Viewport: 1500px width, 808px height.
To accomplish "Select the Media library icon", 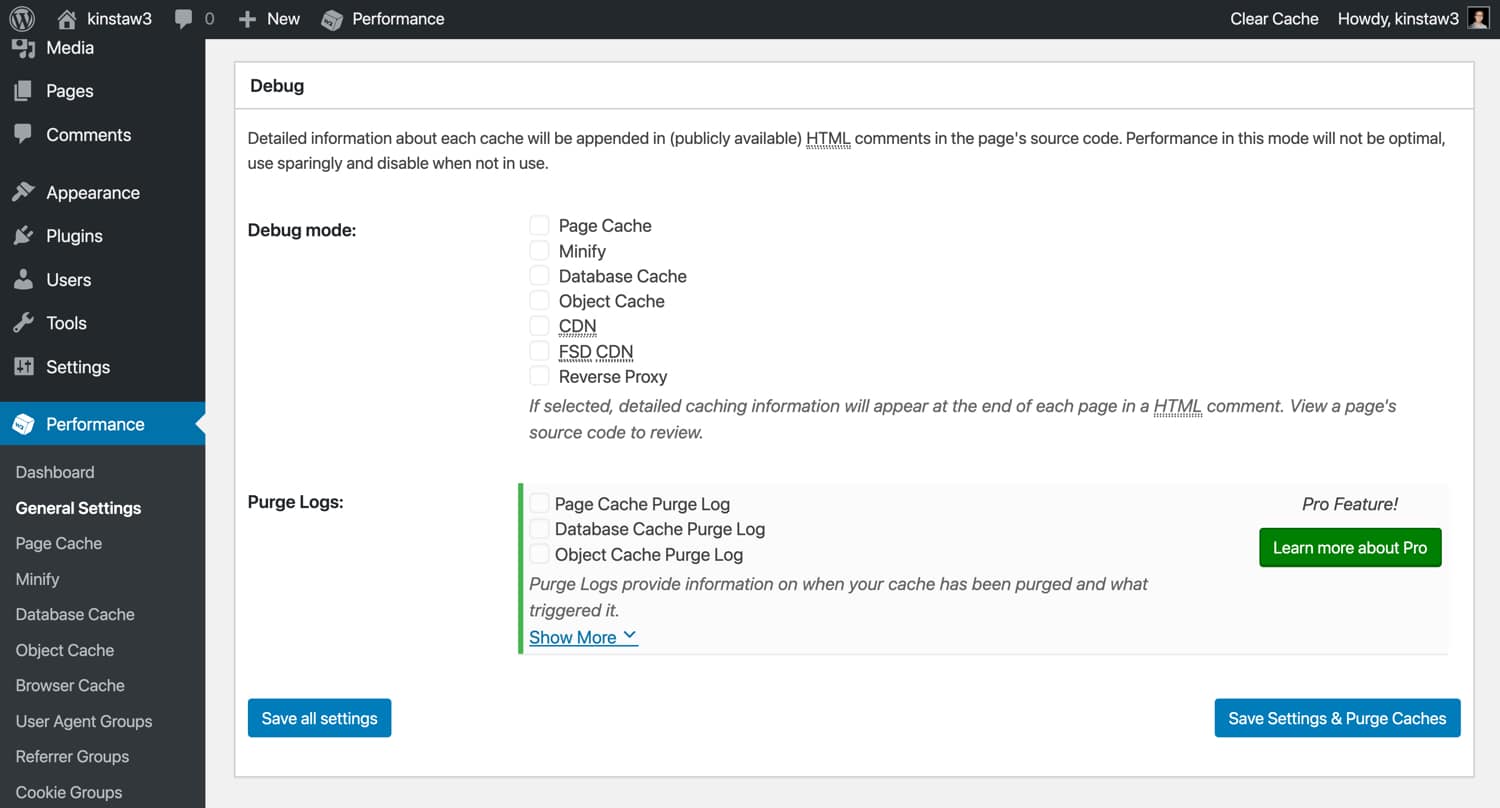I will (22, 47).
